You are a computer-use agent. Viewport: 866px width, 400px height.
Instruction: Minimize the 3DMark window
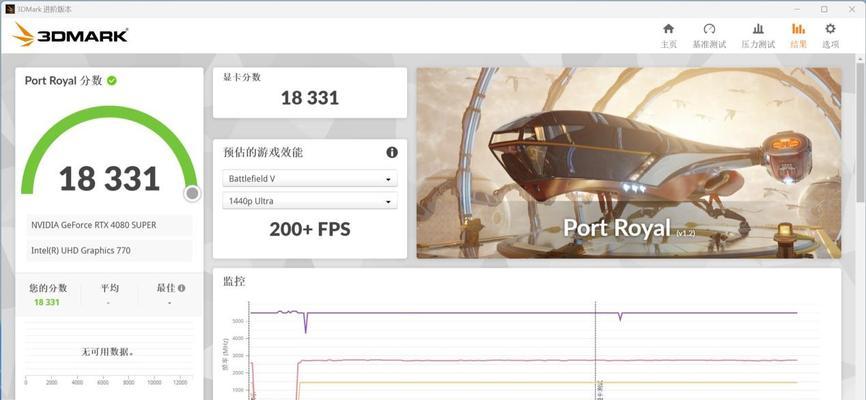point(798,9)
